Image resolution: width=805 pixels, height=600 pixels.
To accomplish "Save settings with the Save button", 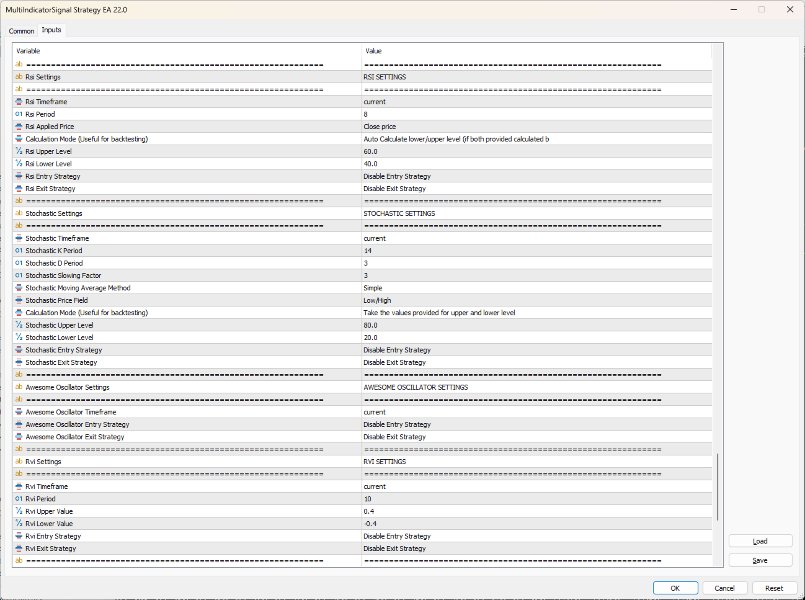I will [x=760, y=560].
